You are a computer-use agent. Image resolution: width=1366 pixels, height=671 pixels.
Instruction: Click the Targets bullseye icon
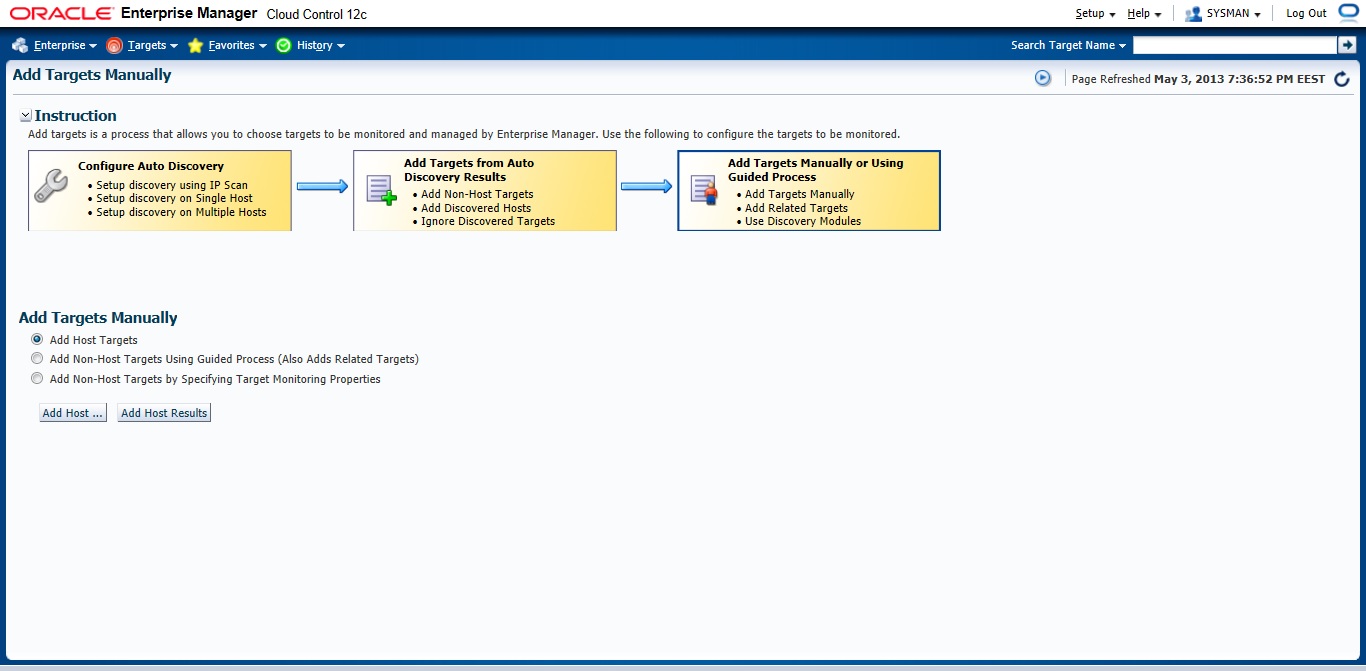pyautogui.click(x=114, y=46)
